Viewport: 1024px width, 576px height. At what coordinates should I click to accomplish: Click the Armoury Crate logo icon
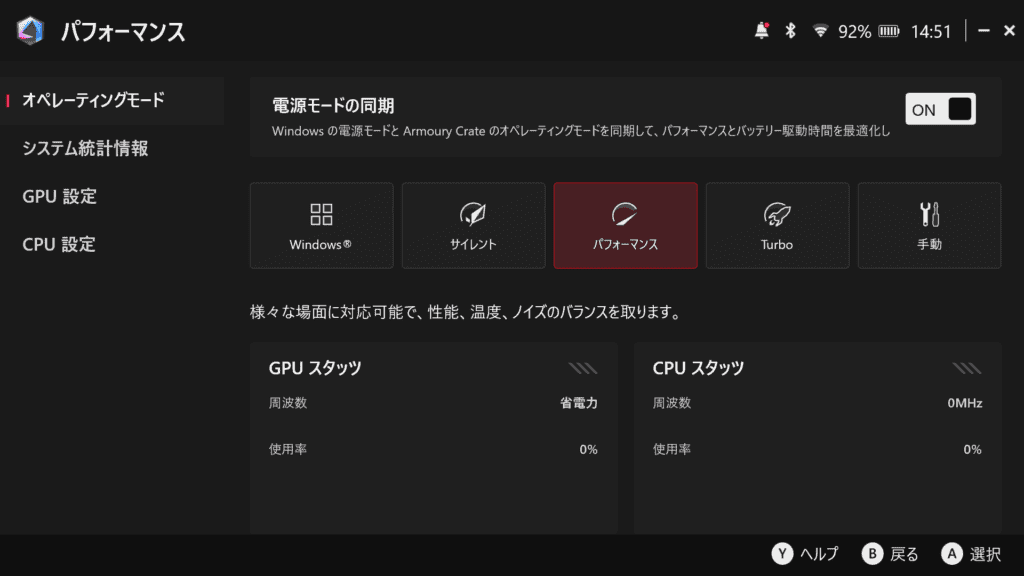click(30, 31)
